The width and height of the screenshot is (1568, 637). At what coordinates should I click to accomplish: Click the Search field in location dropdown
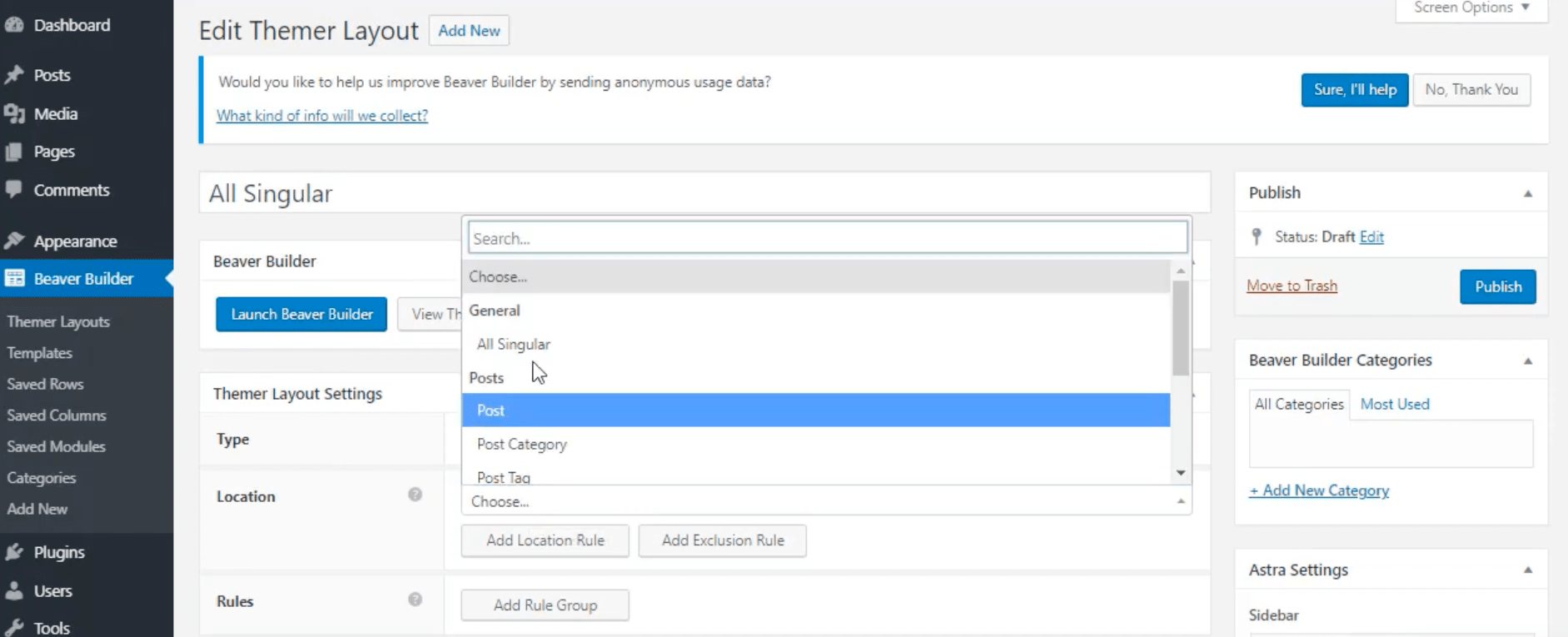tap(828, 238)
